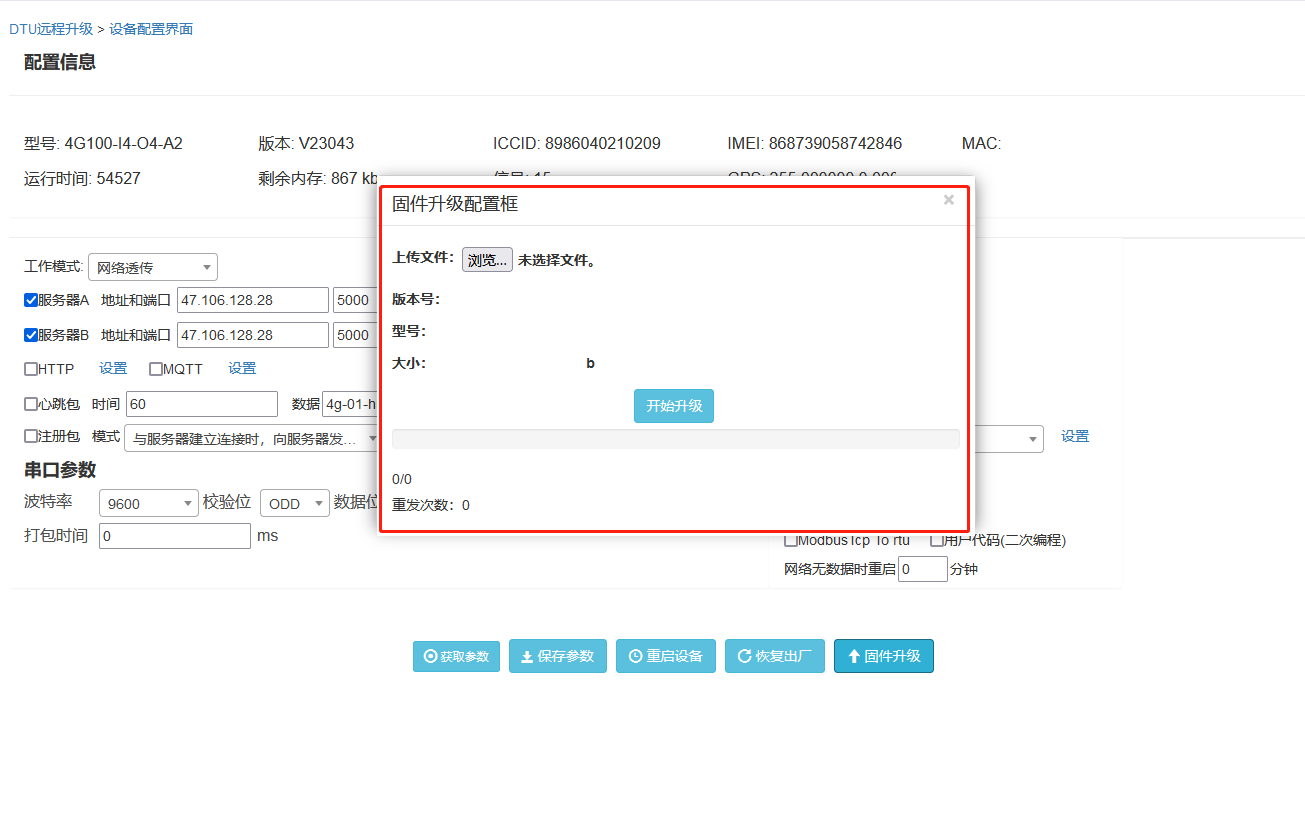1305x828 pixels.
Task: Click the 保存参数 download icon button
Action: (x=557, y=657)
